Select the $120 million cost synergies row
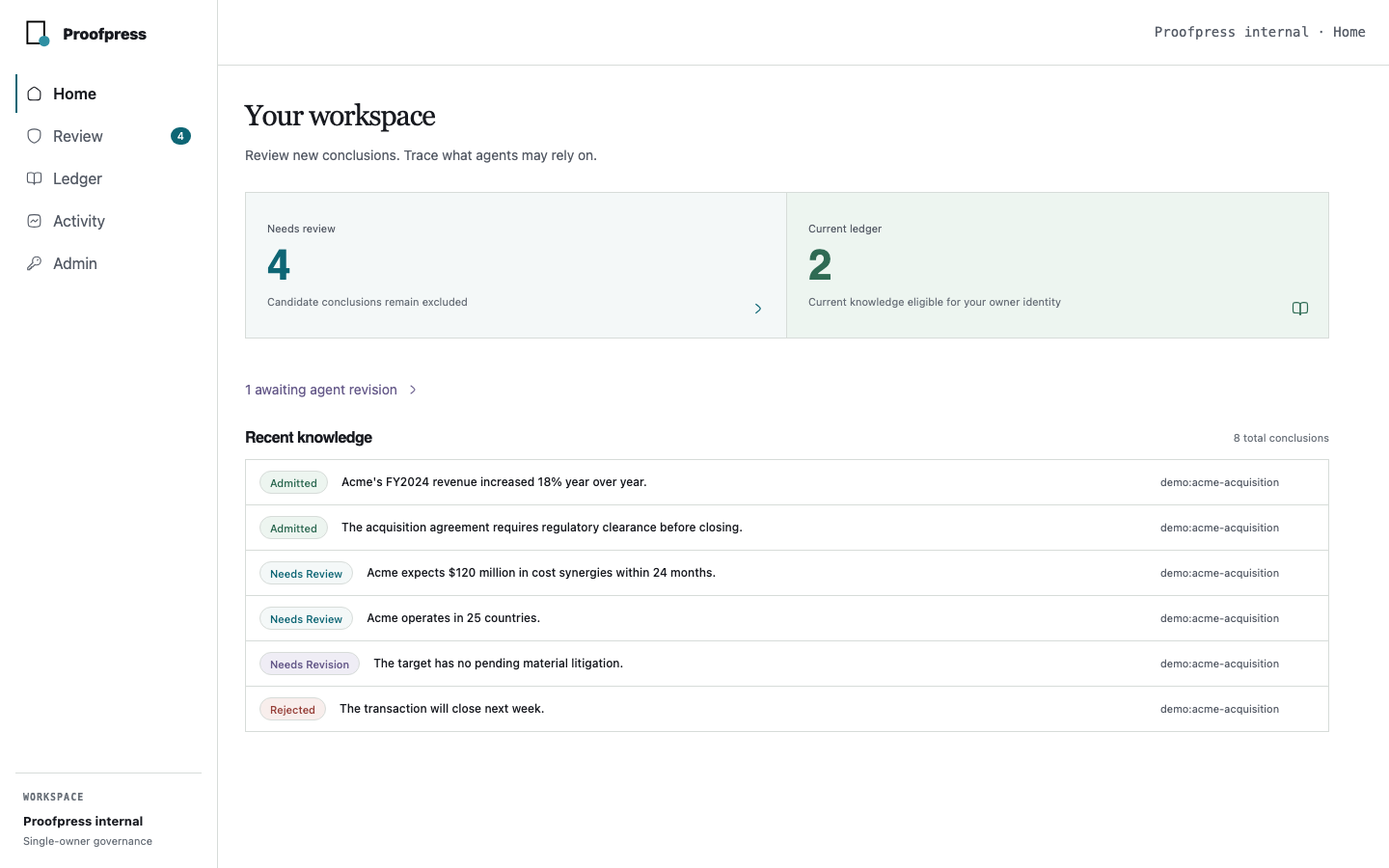The height and width of the screenshot is (868, 1389). point(787,573)
